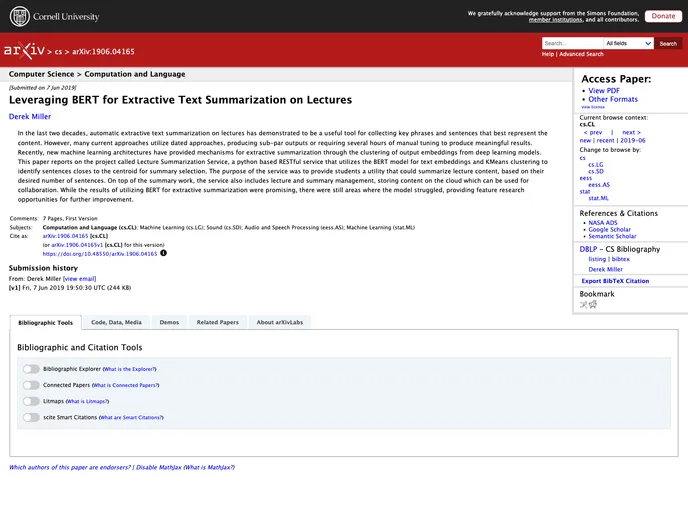Open the Help link
This screenshot has height=512, width=688.
(548, 54)
